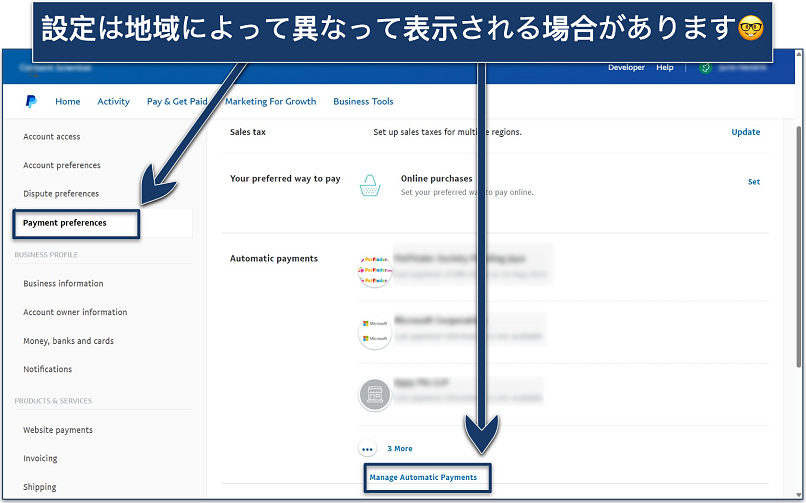
Task: Select Payment preferences in the sidebar
Action: (x=65, y=223)
